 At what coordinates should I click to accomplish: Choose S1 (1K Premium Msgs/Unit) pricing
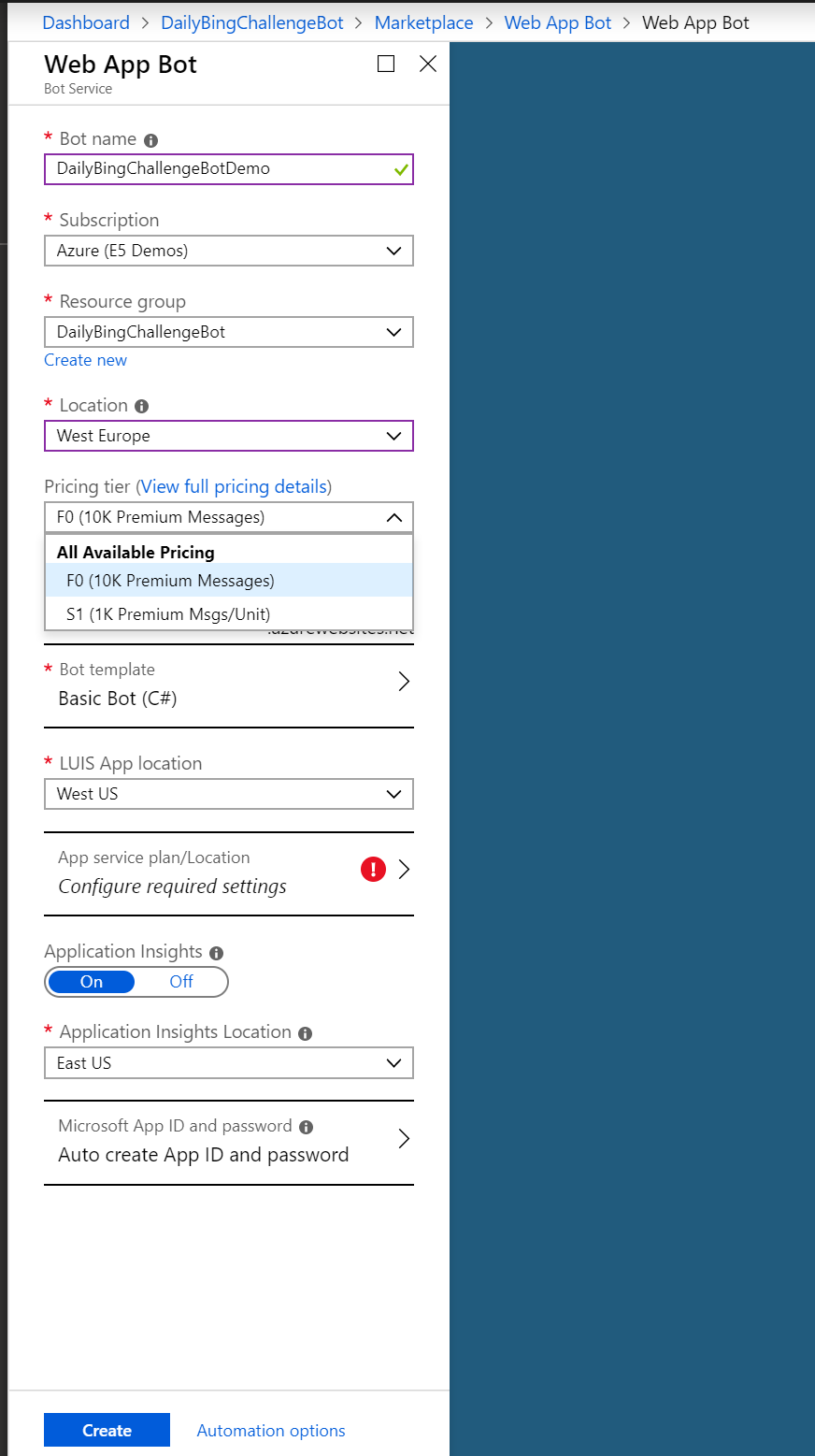pos(168,614)
